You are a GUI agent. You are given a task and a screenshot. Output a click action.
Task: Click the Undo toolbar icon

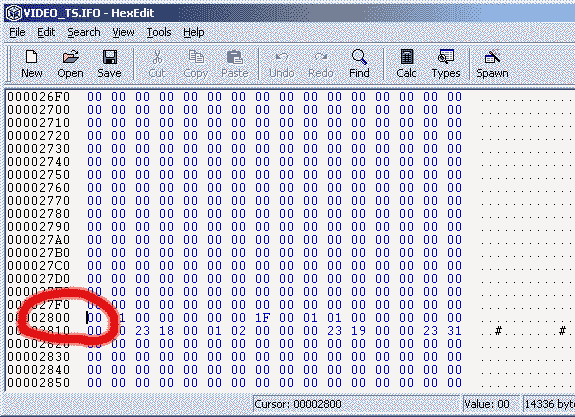282,64
